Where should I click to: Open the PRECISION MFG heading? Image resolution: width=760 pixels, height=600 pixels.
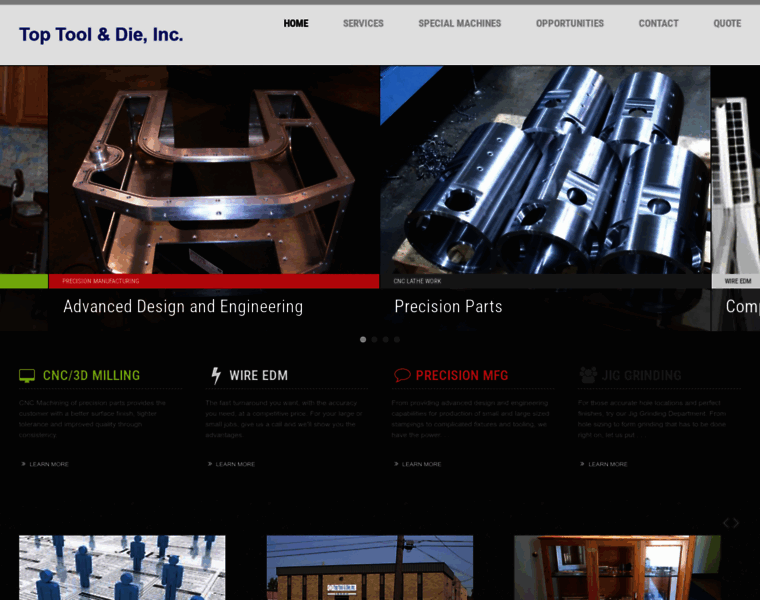462,376
